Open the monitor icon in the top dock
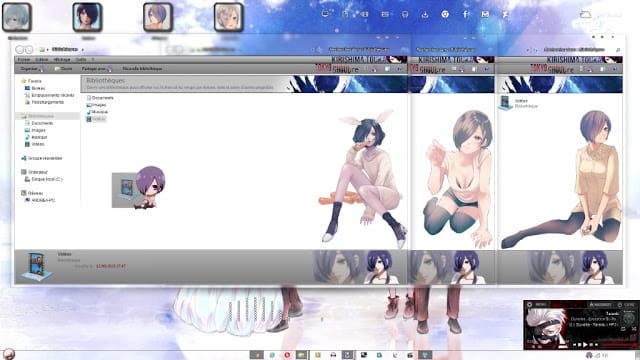This screenshot has height=360, width=640. (x=325, y=14)
